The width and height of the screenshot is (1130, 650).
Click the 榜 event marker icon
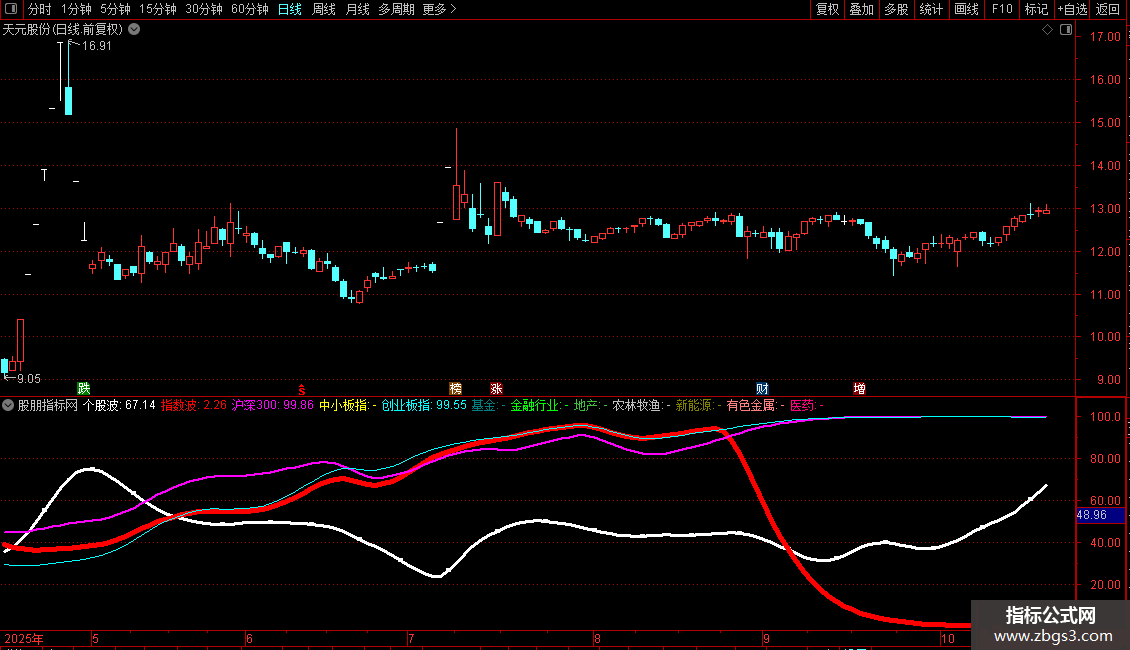click(x=456, y=388)
